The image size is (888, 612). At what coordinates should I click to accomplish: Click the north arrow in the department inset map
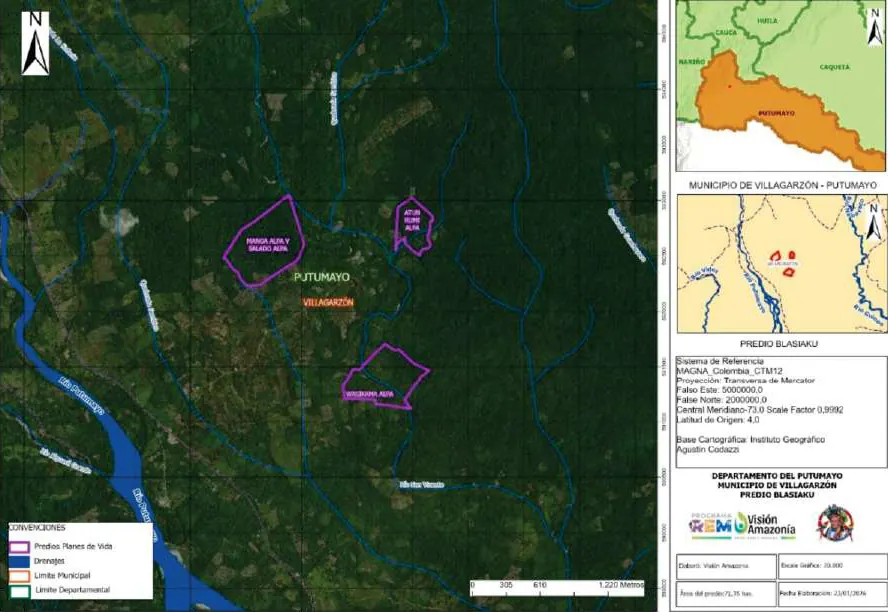[876, 29]
